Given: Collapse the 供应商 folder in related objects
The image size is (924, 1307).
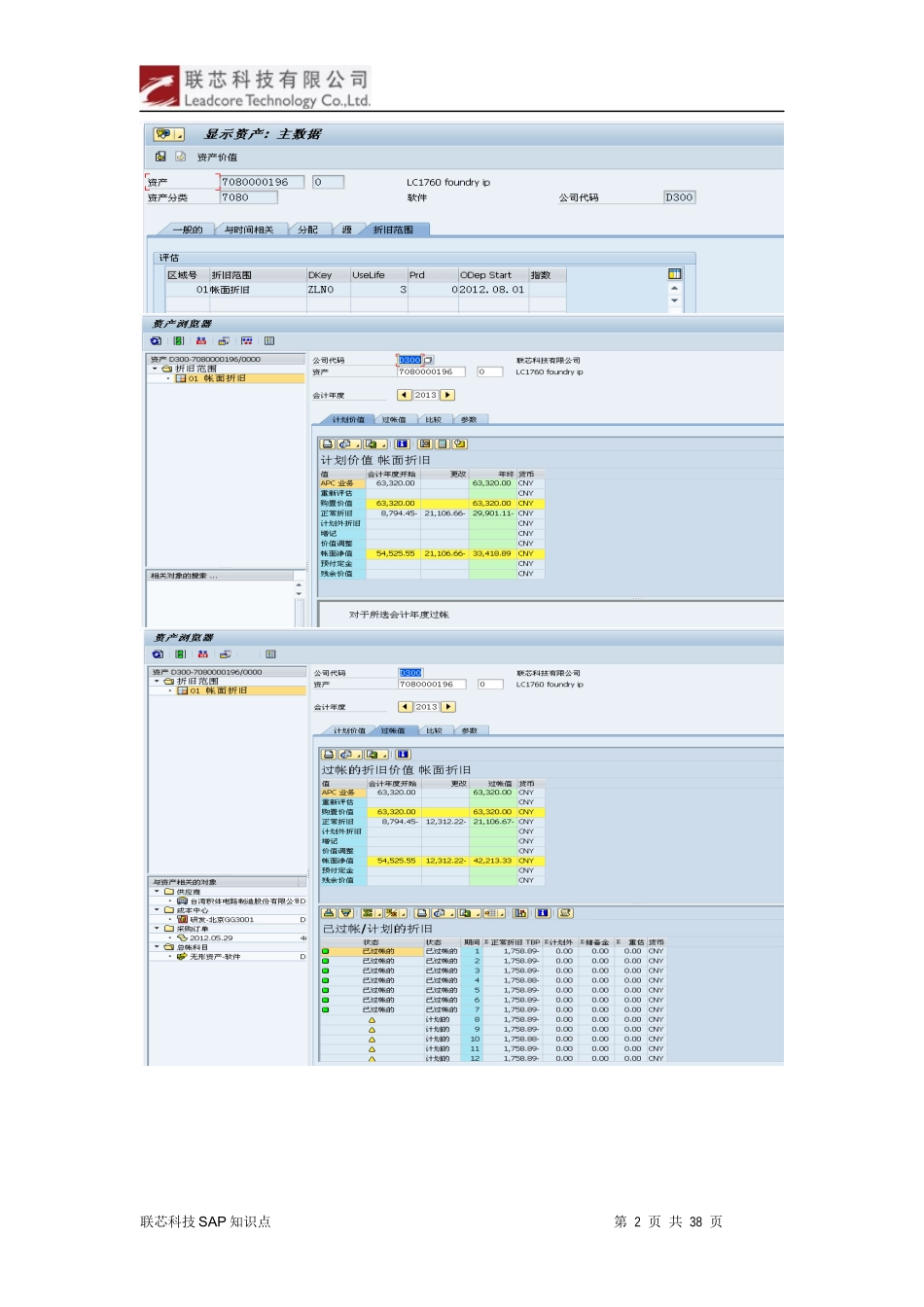Looking at the screenshot, I should (x=157, y=892).
